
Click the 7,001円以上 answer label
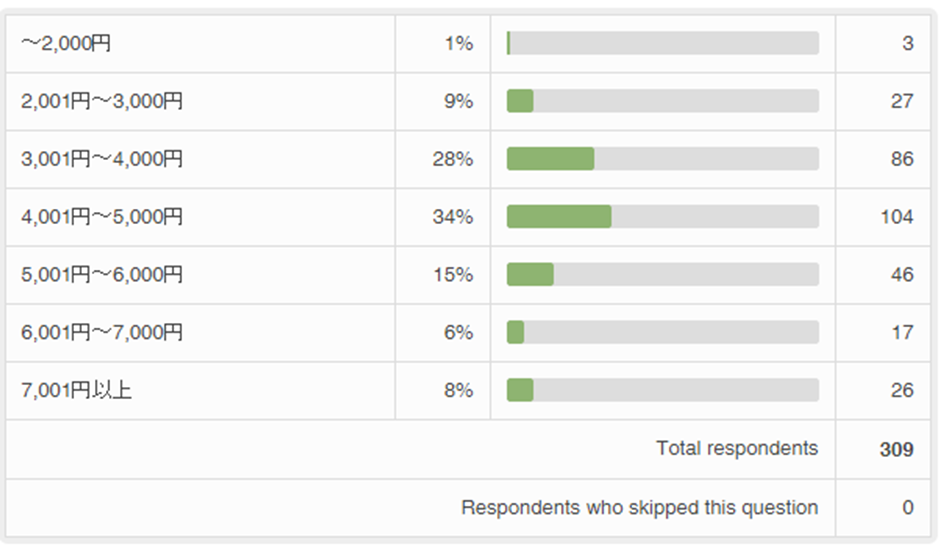76,391
